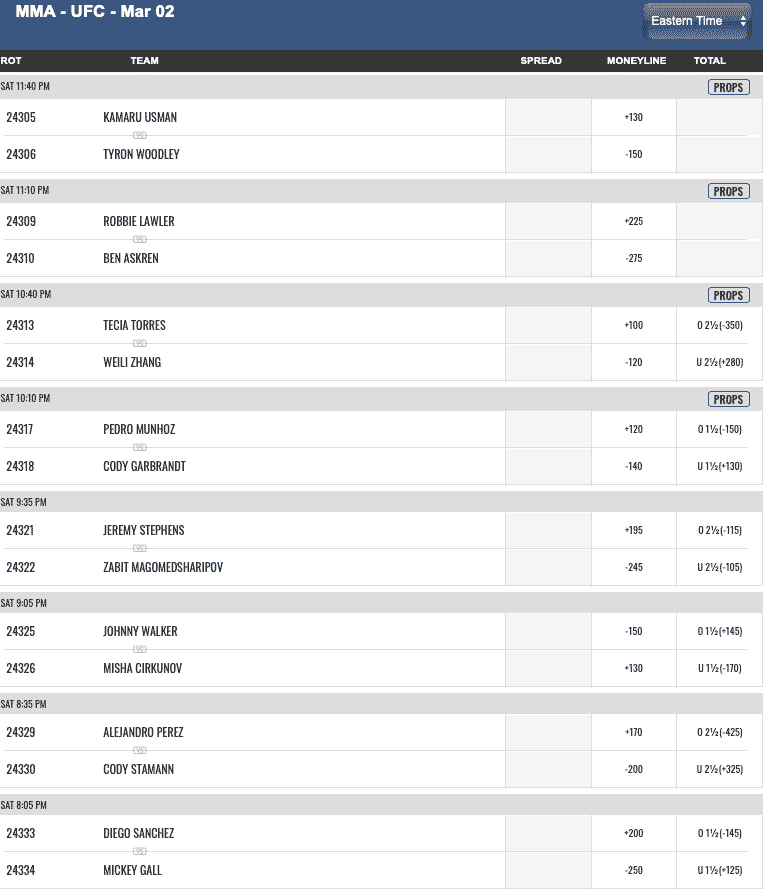This screenshot has height=895, width=764.
Task: Click the MONEYLINE column header
Action: click(636, 61)
